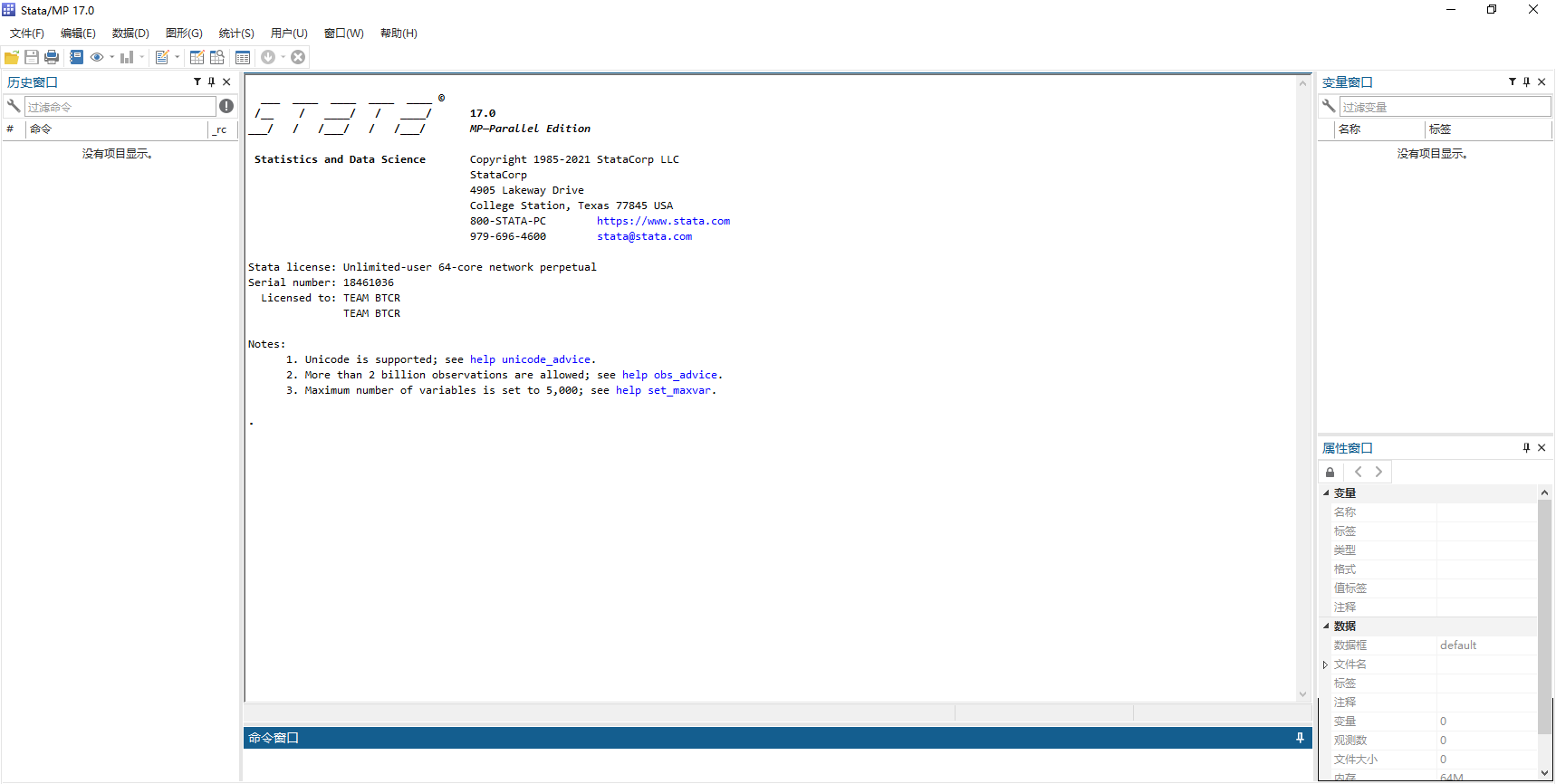
Task: Toggle pin on the 命令窗口 title bar
Action: 1300,738
